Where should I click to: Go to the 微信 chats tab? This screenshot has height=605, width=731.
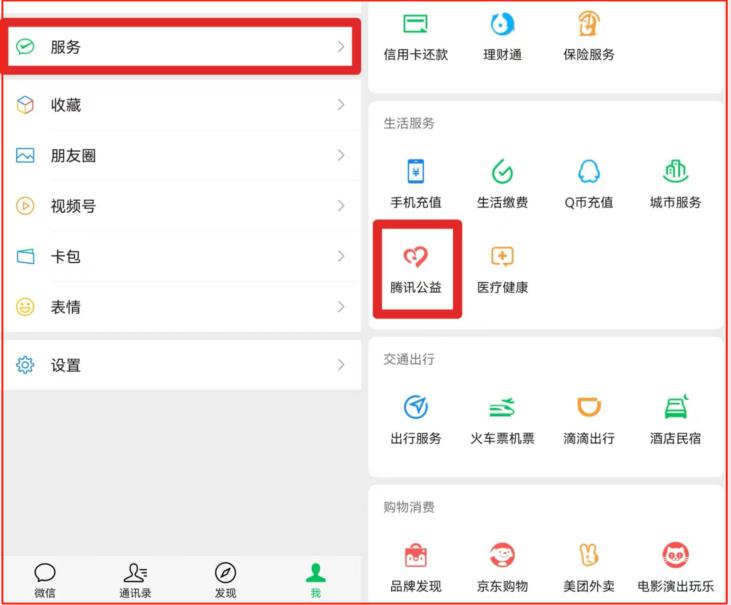[x=45, y=580]
